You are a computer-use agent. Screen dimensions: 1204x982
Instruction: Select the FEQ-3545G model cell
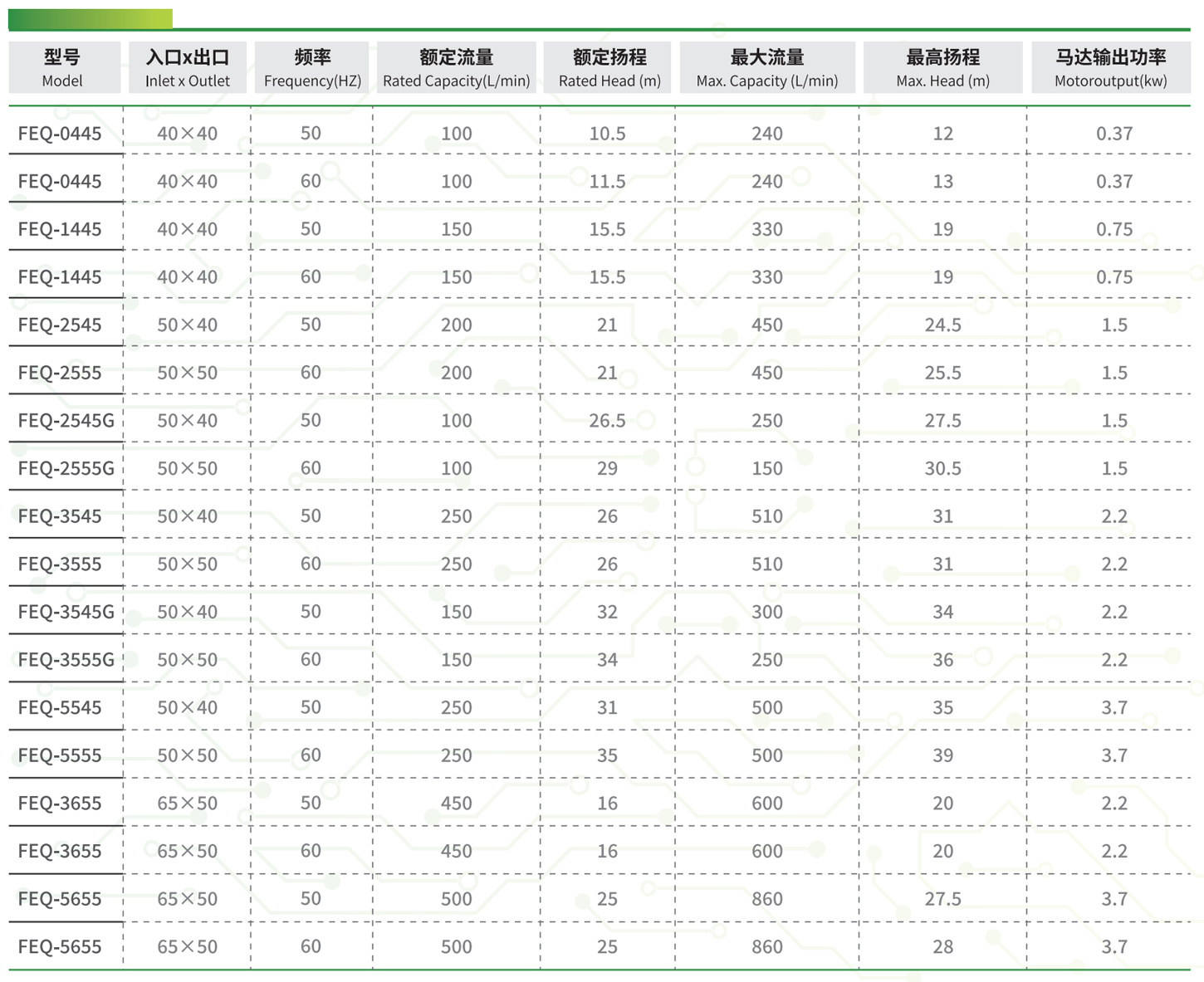(x=66, y=612)
